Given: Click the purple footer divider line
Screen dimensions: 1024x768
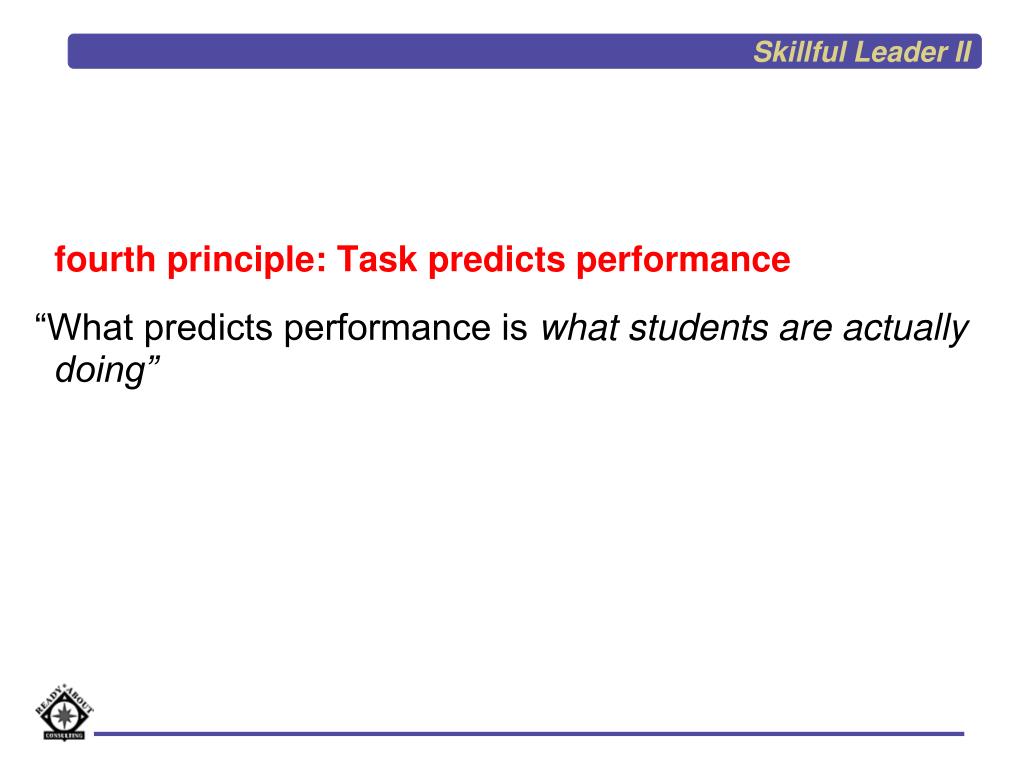Looking at the screenshot, I should pos(529,734).
